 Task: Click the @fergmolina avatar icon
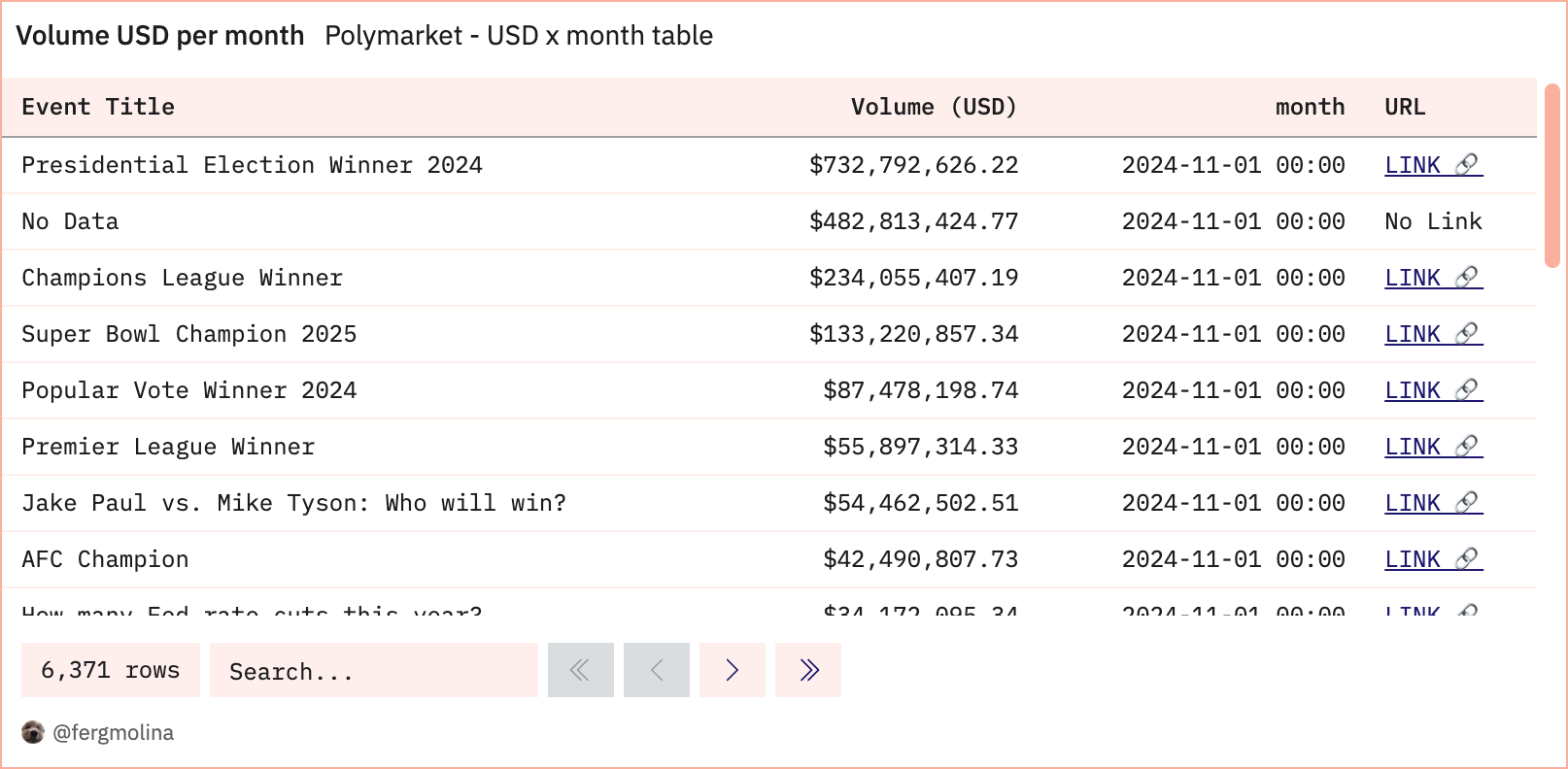click(x=34, y=732)
